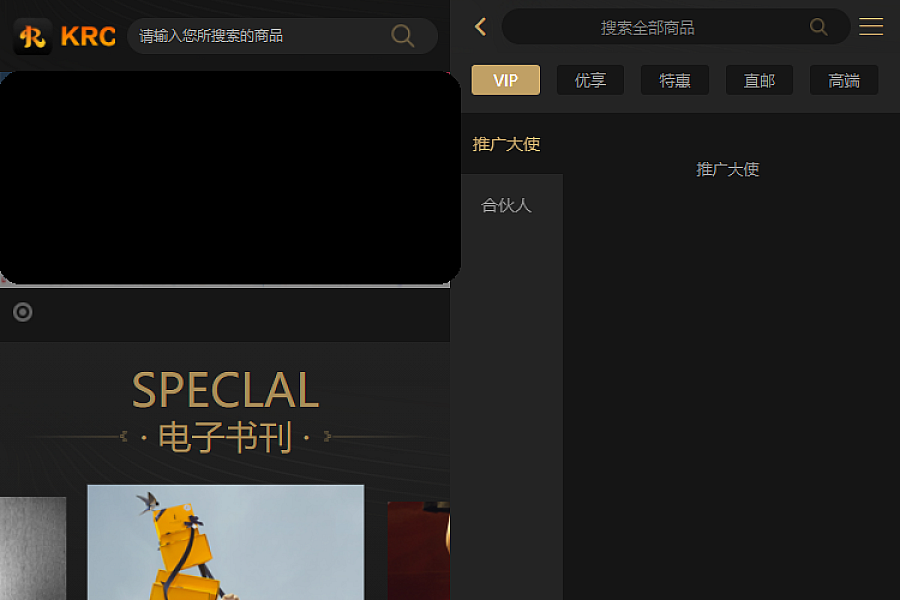Switch to the 特惠 tab
Image resolution: width=900 pixels, height=600 pixels.
[x=674, y=80]
